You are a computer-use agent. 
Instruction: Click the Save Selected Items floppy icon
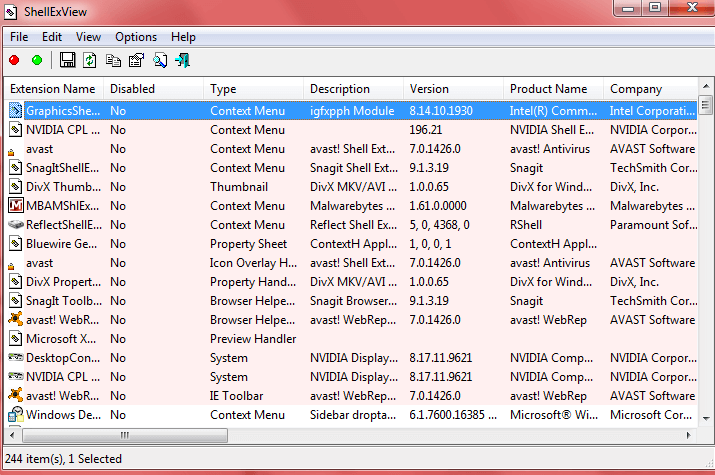click(67, 60)
